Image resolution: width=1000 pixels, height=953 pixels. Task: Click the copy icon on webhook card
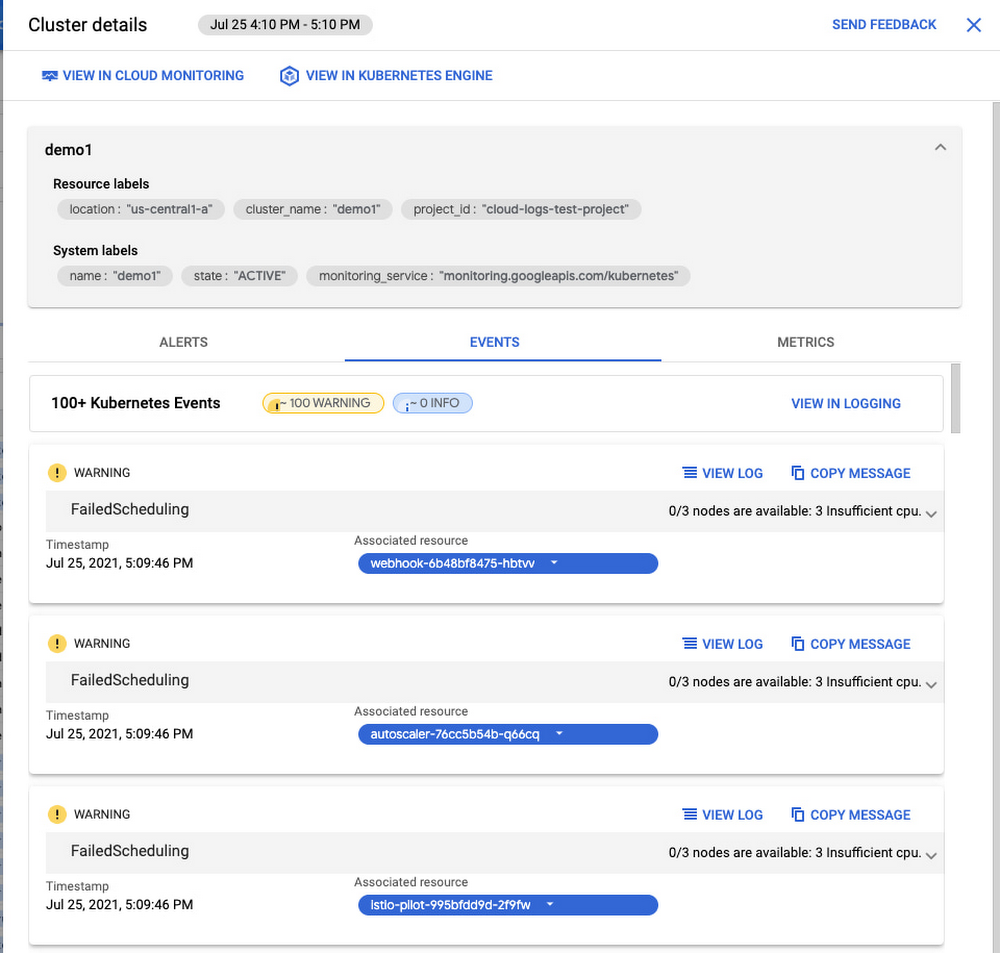(797, 473)
